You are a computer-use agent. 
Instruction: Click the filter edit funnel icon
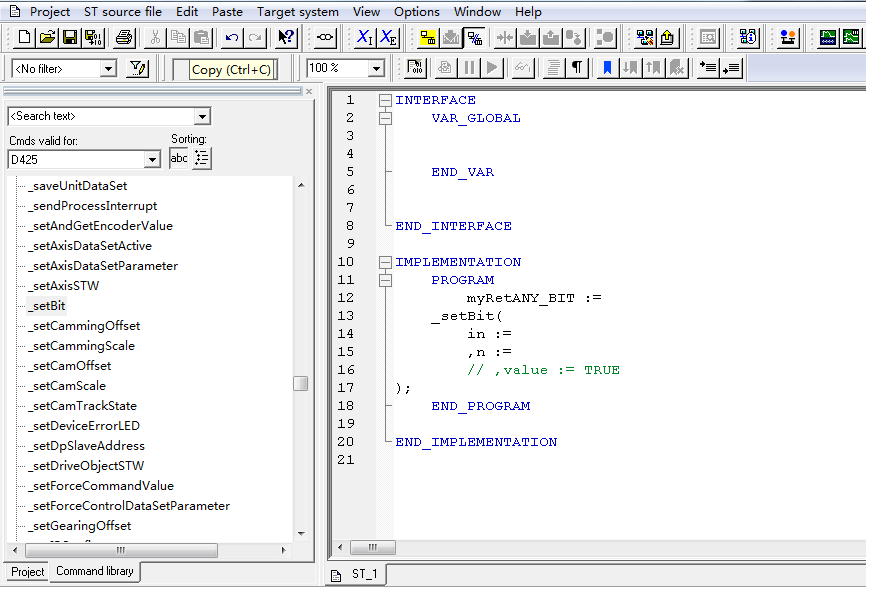click(138, 68)
